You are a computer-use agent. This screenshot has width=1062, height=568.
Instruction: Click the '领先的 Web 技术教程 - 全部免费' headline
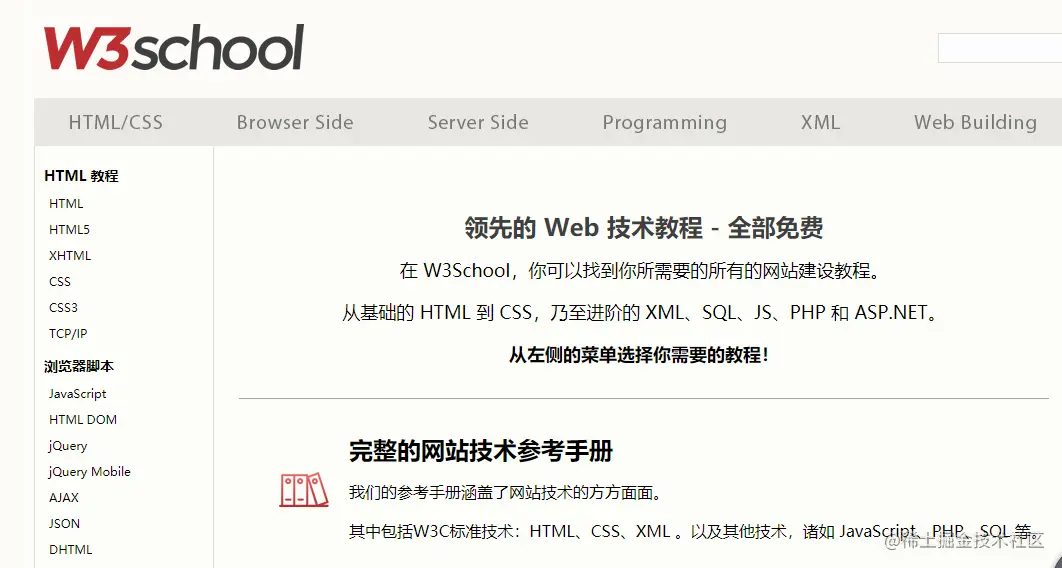[643, 228]
